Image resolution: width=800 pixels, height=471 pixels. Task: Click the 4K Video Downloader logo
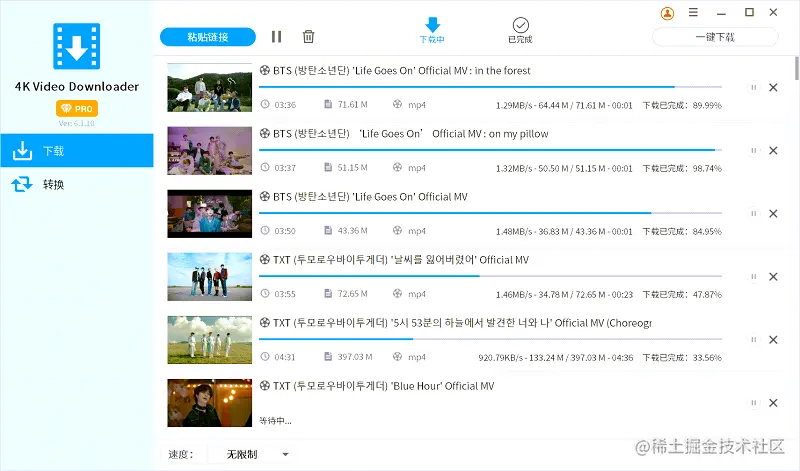point(77,46)
